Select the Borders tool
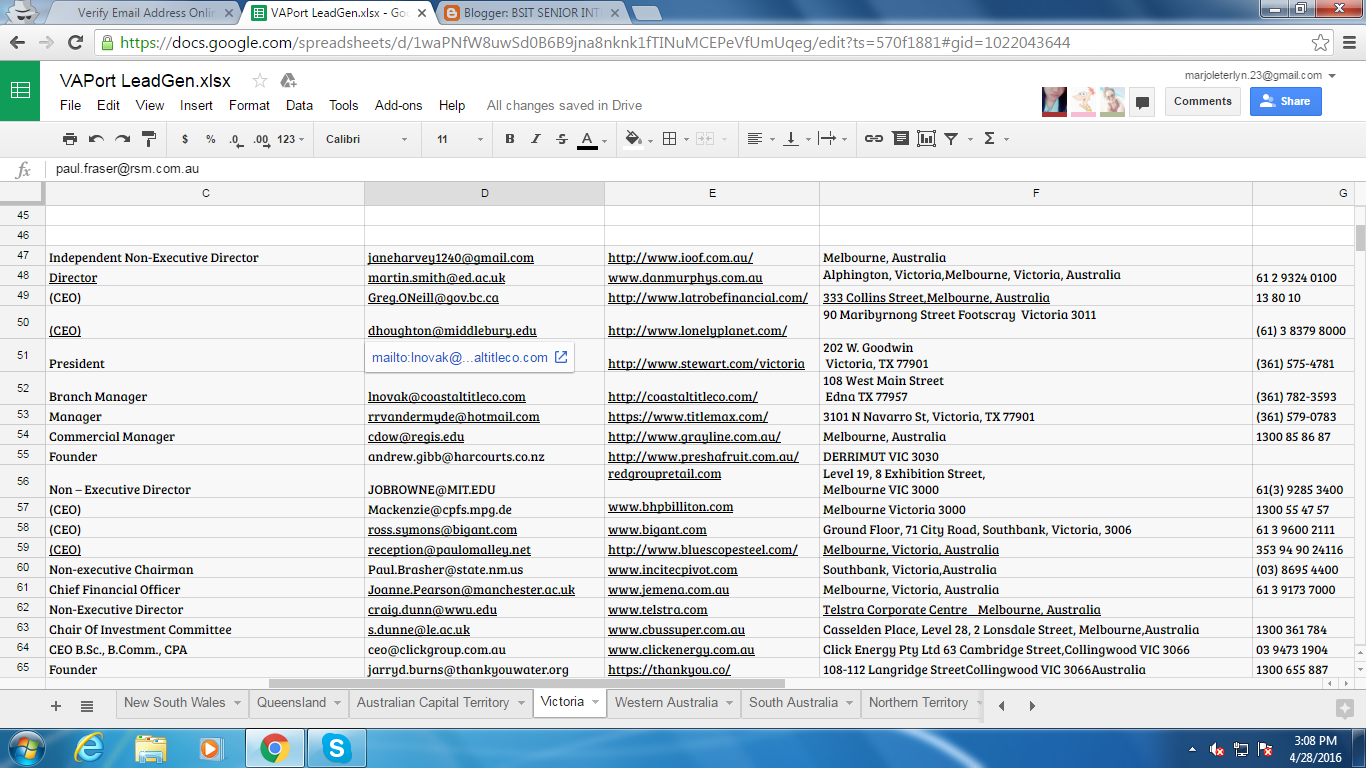This screenshot has height=768, width=1366. click(669, 139)
